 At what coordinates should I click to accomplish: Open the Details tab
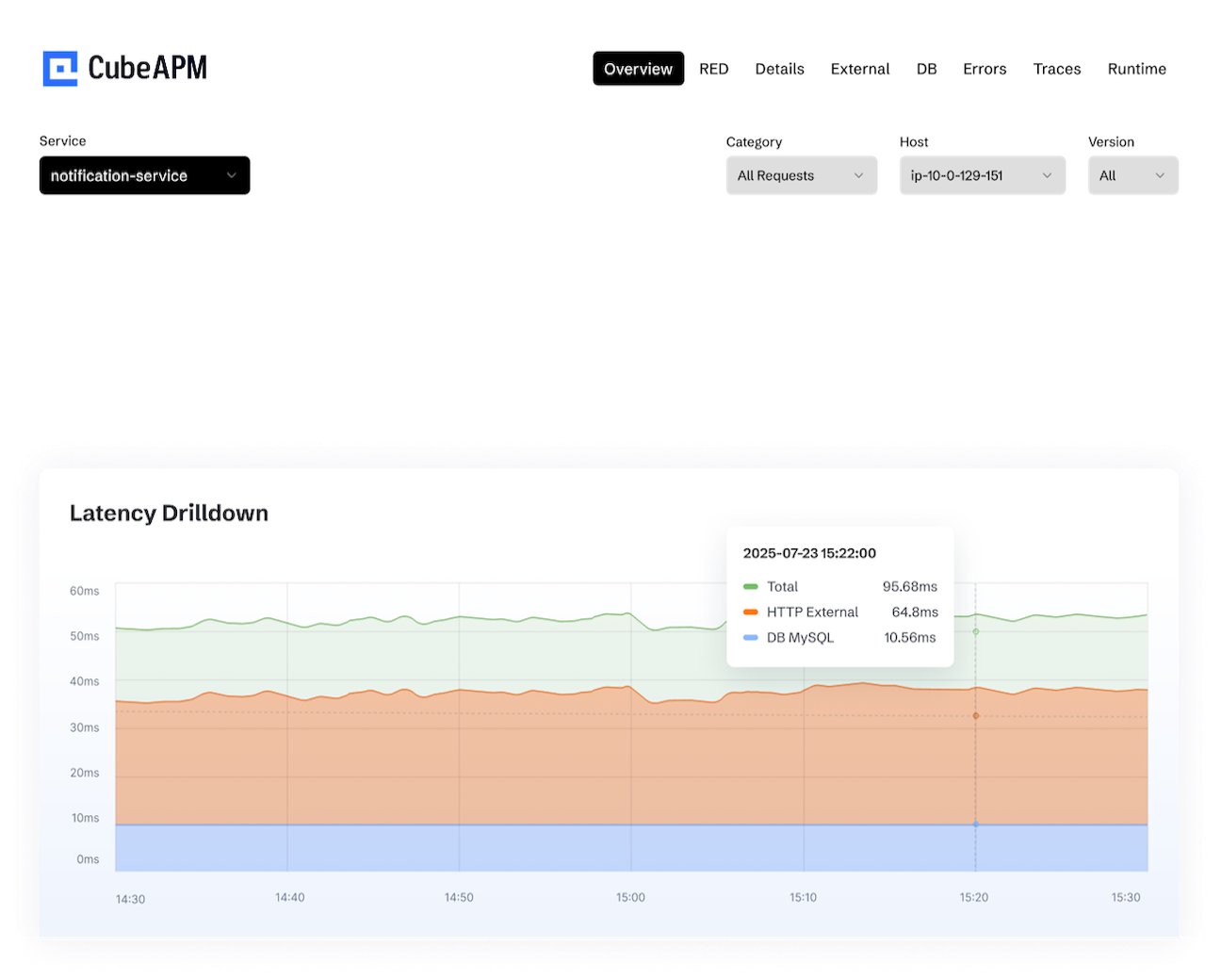pyautogui.click(x=779, y=69)
